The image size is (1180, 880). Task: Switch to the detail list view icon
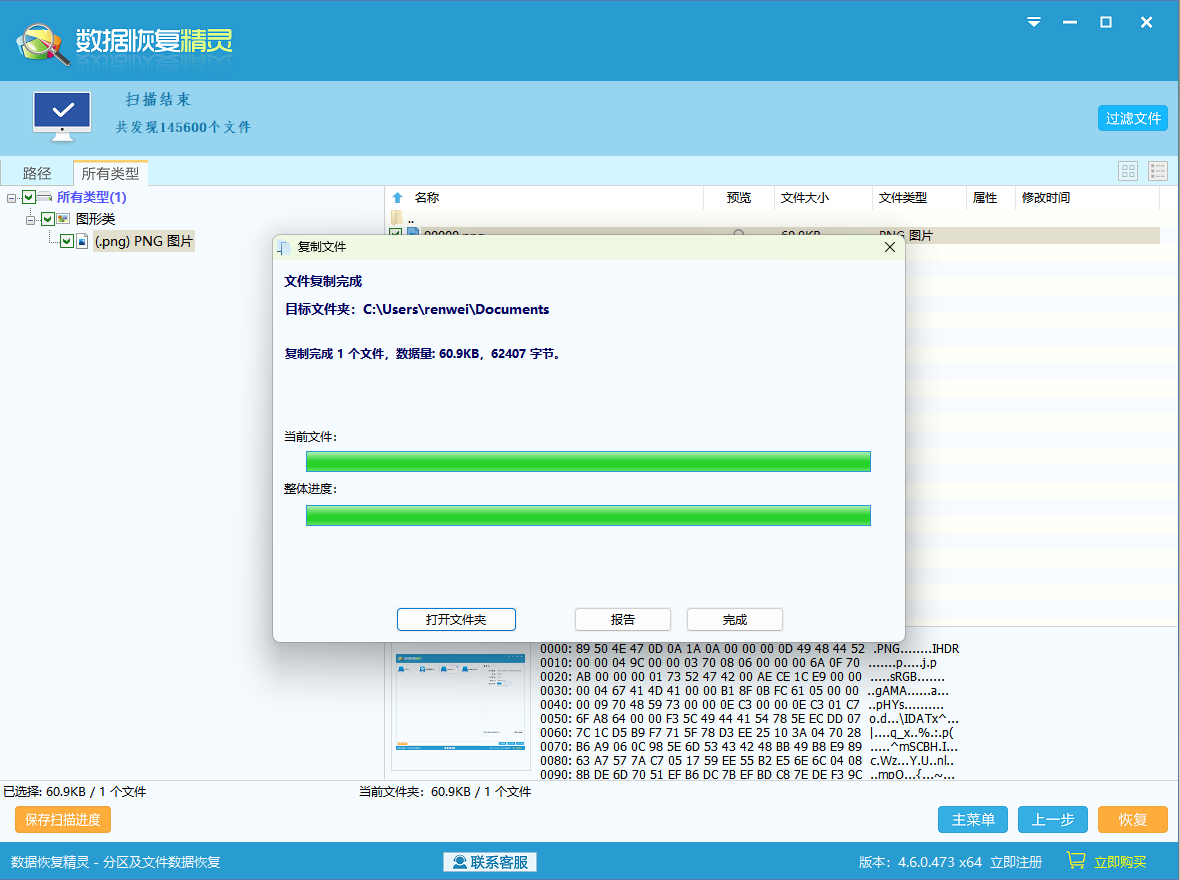coord(1158,171)
